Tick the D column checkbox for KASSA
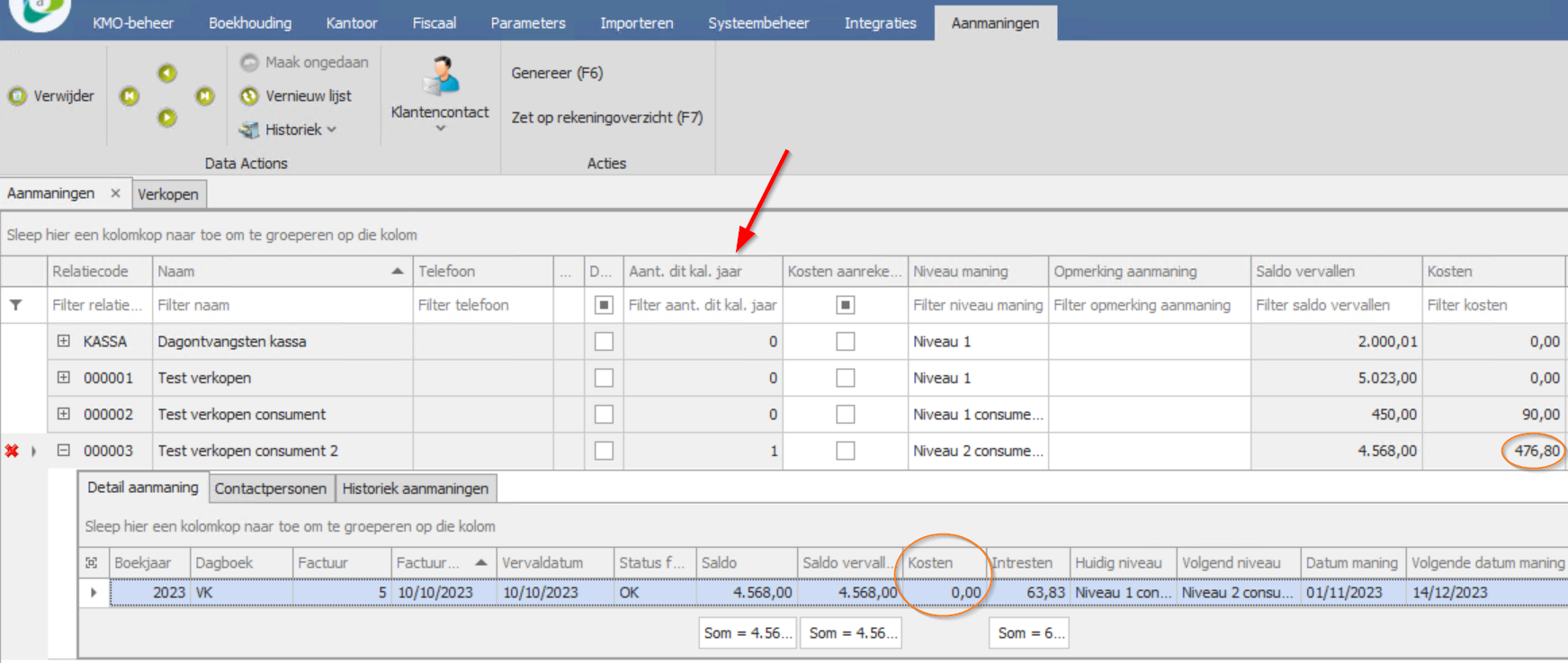Viewport: 1568px width, 663px height. 604,342
